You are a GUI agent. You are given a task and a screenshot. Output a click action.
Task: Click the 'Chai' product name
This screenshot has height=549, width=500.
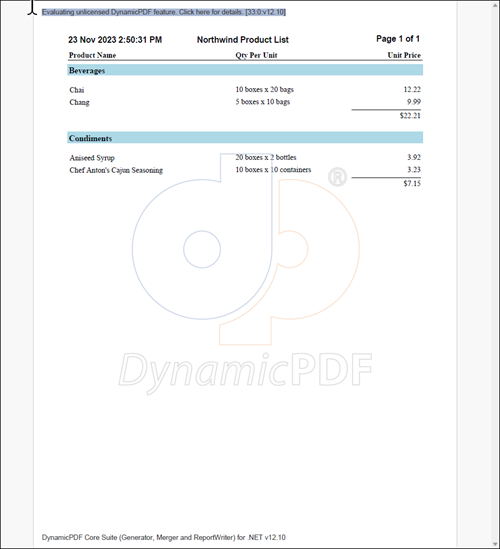[x=77, y=90]
